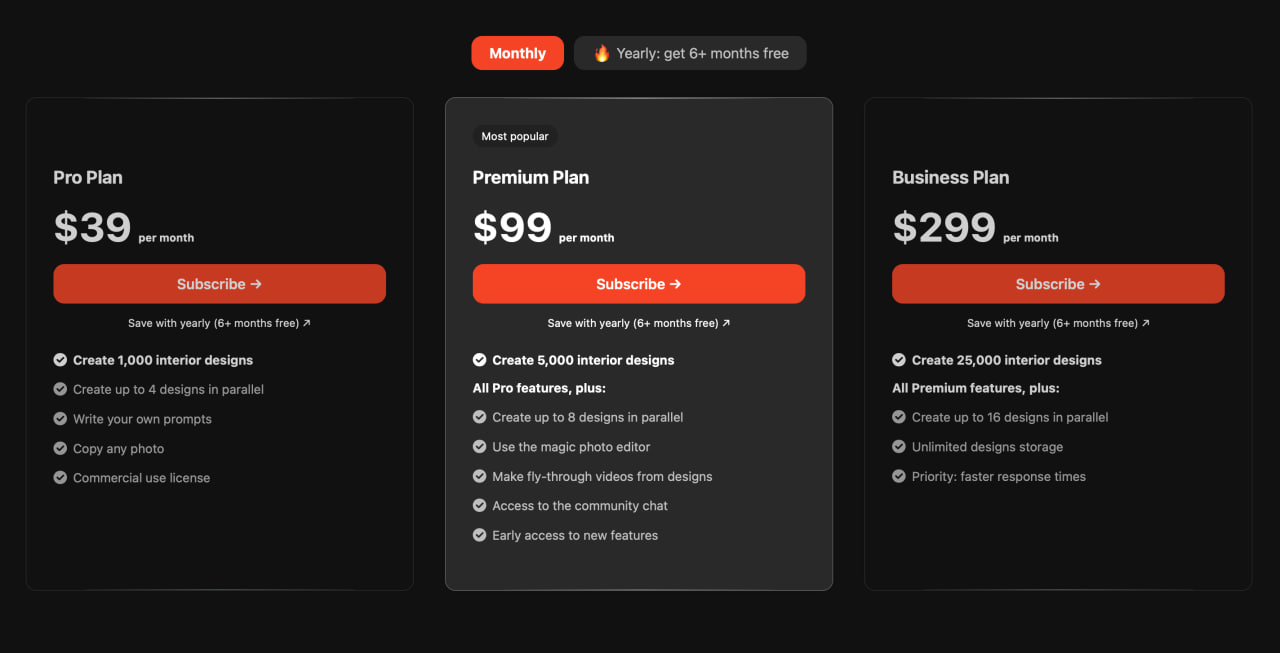Open Save with yearly link under Premium Plan
The image size is (1280, 653).
[639, 323]
